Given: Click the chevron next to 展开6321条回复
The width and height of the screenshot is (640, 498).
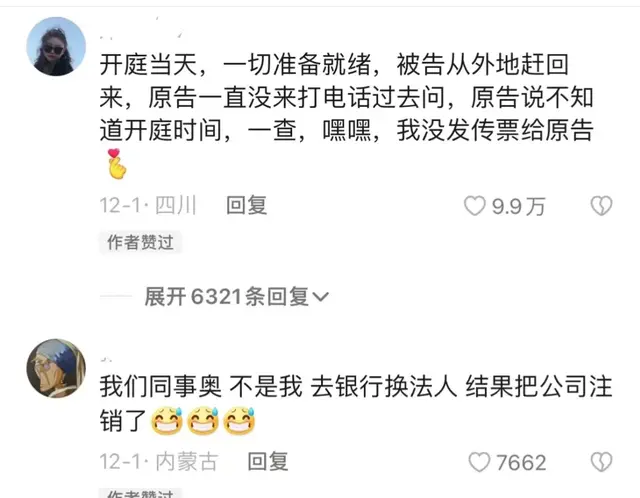Looking at the screenshot, I should click(320, 297).
